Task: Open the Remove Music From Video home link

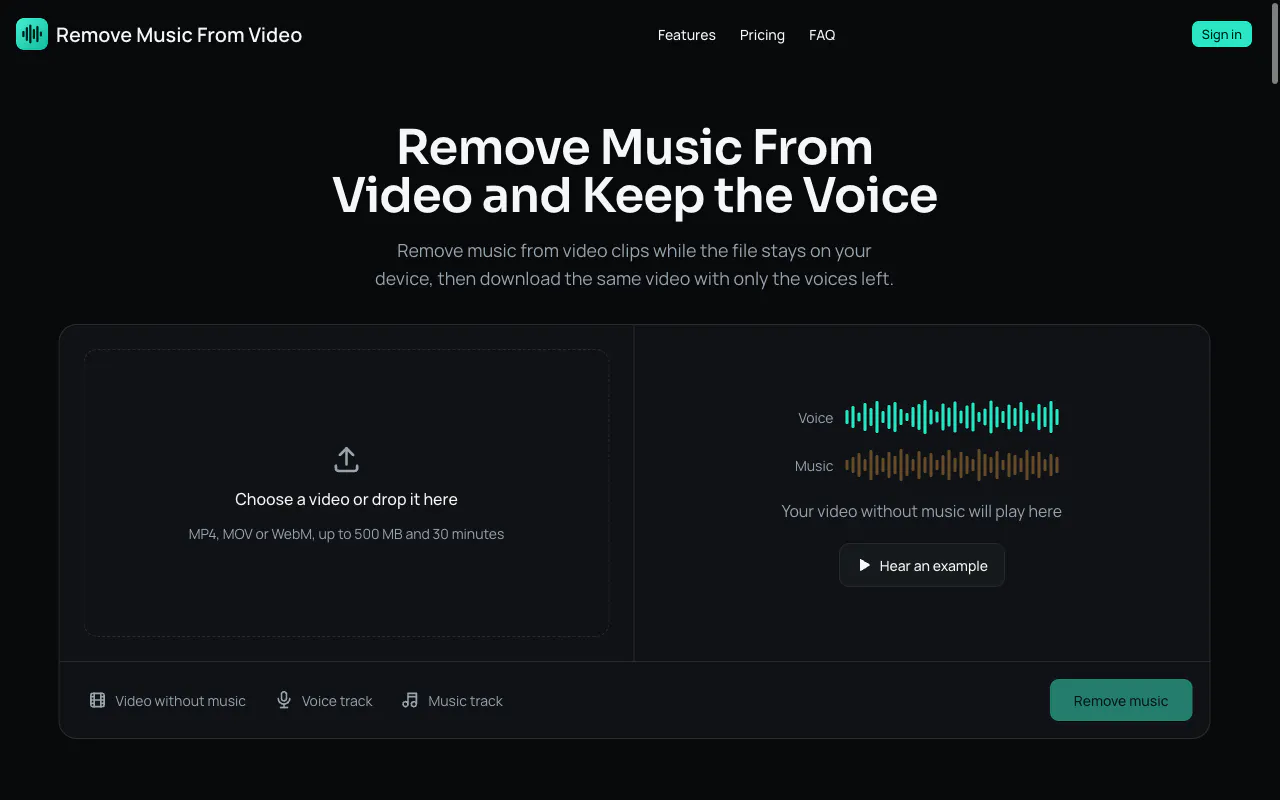Action: (159, 34)
